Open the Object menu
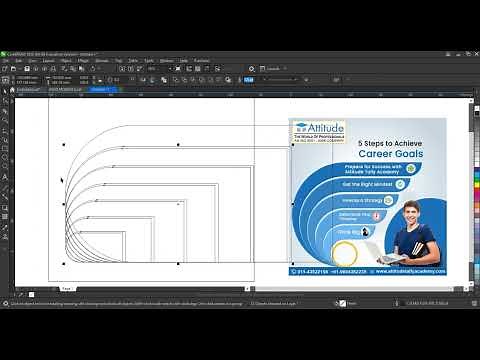This screenshot has width=480, height=360. tap(66, 61)
